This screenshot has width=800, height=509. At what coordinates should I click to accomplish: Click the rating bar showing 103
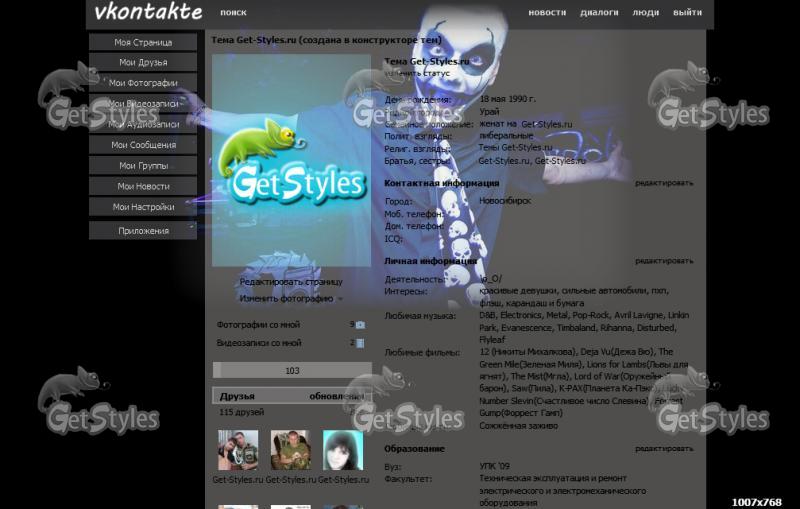(291, 371)
